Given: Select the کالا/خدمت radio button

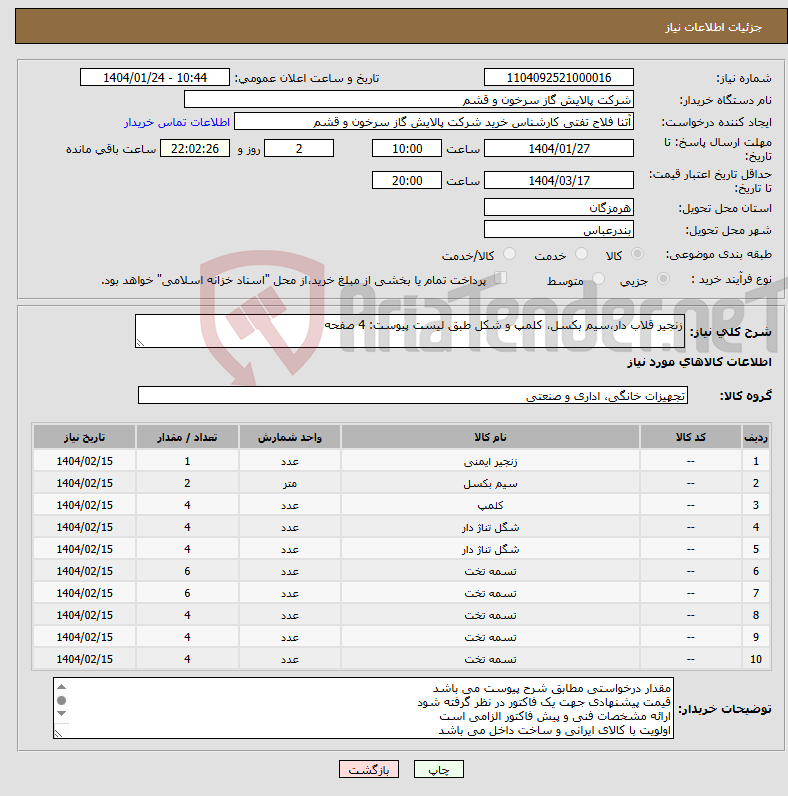Looking at the screenshot, I should click(509, 254).
